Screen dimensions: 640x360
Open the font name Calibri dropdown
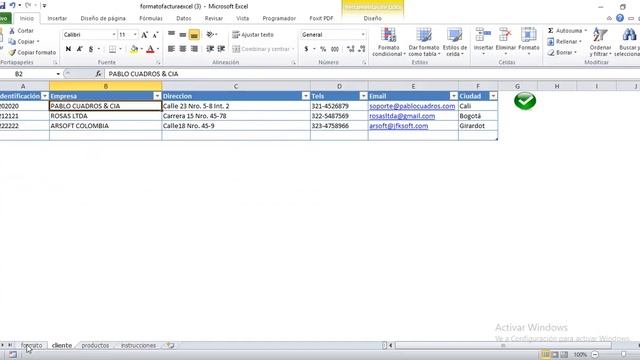(x=114, y=35)
